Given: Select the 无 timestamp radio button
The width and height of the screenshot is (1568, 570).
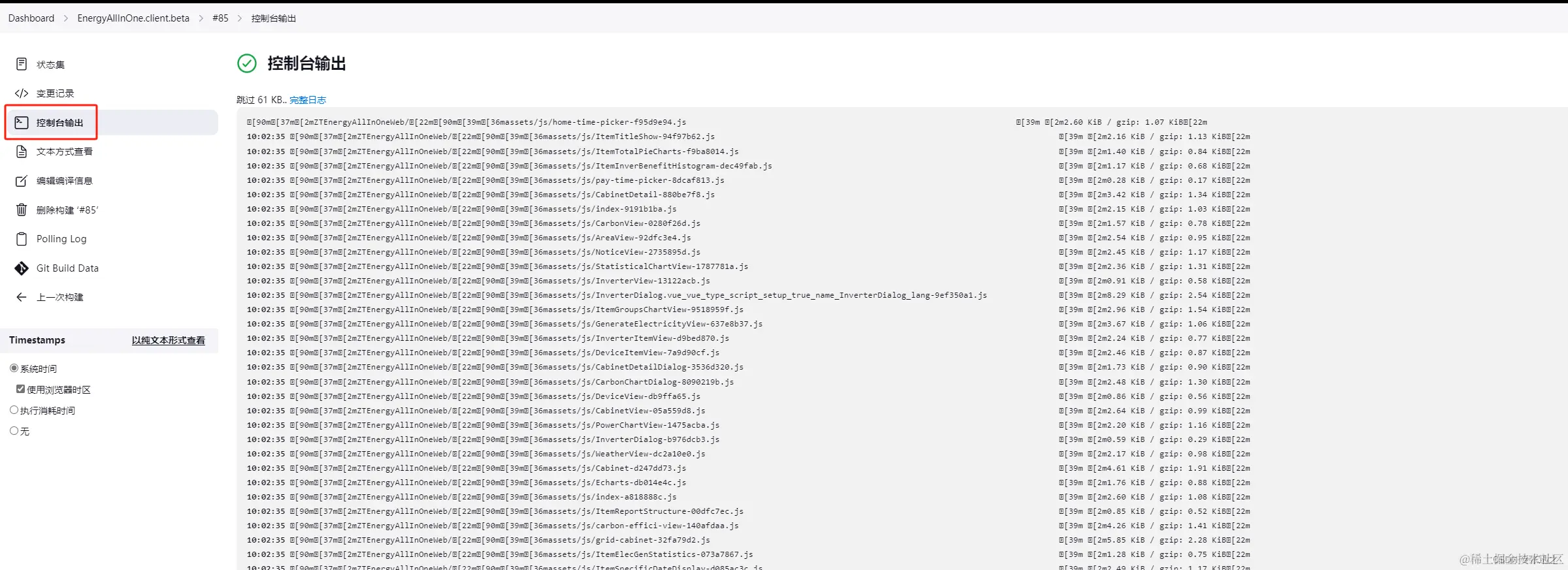Looking at the screenshot, I should point(14,431).
